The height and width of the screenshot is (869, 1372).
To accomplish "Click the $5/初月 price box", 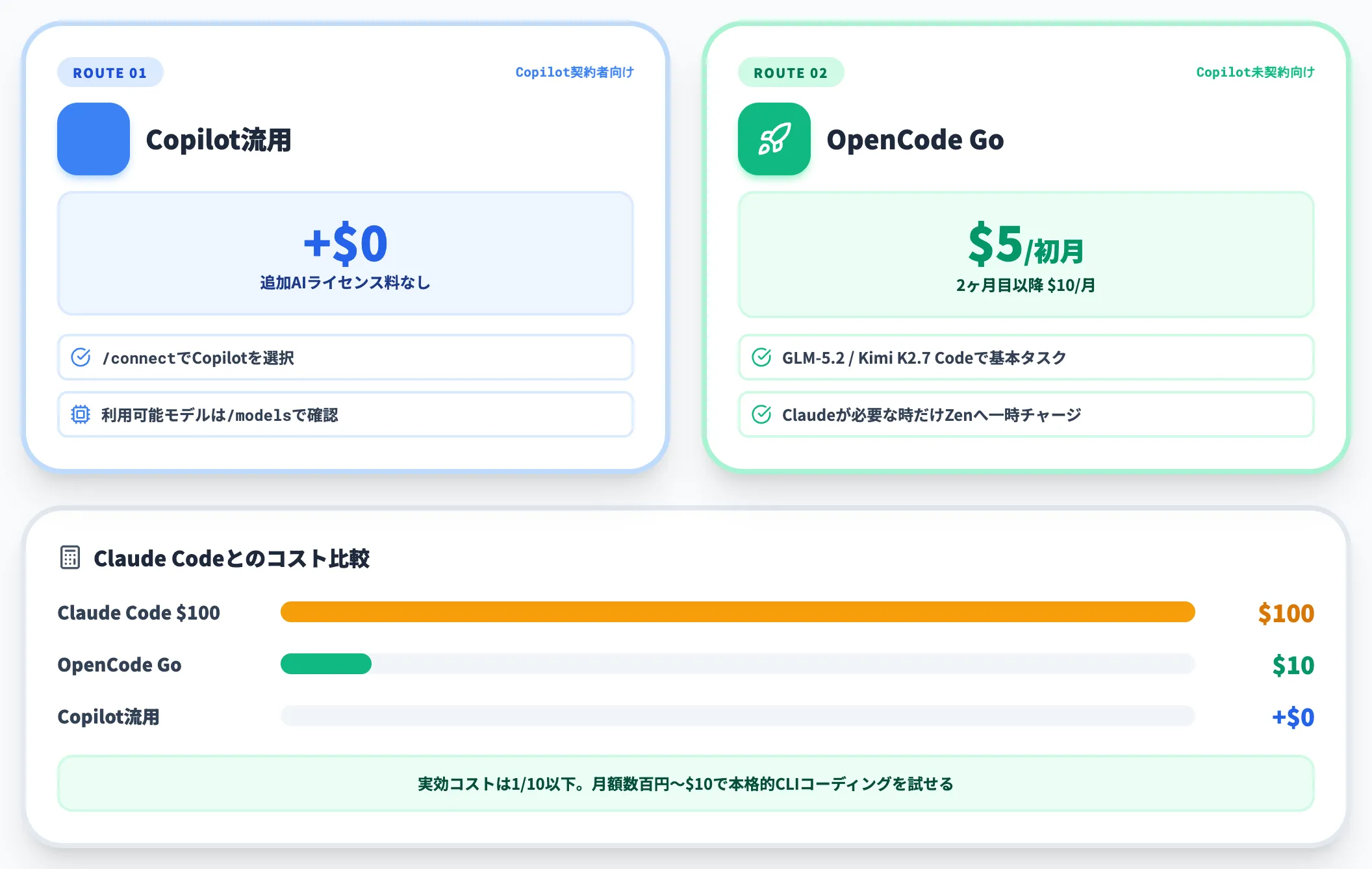I will point(1026,255).
